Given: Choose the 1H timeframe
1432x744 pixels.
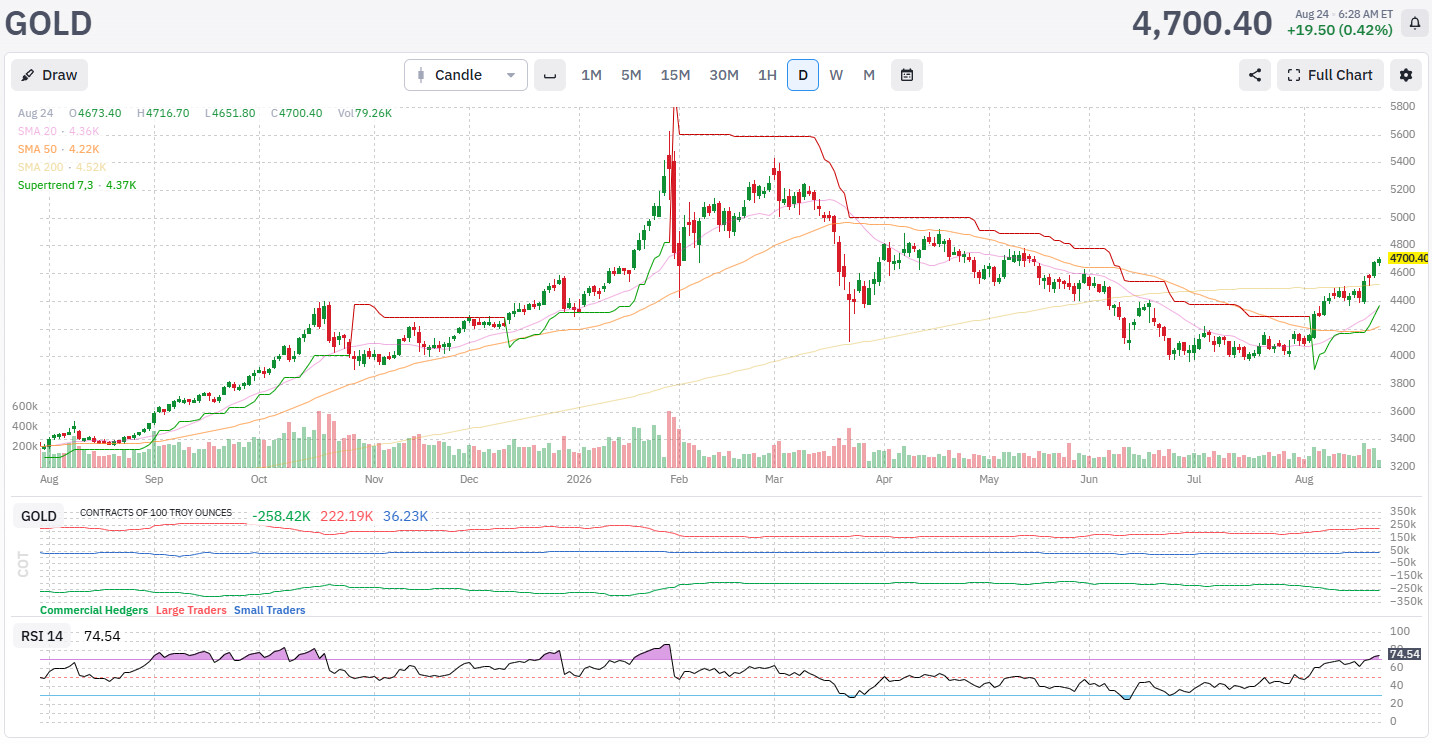Looking at the screenshot, I should 767,75.
